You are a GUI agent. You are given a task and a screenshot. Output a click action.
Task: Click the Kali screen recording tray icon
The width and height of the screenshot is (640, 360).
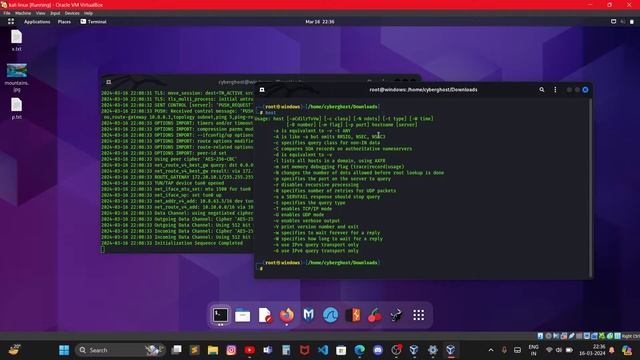pos(613,22)
